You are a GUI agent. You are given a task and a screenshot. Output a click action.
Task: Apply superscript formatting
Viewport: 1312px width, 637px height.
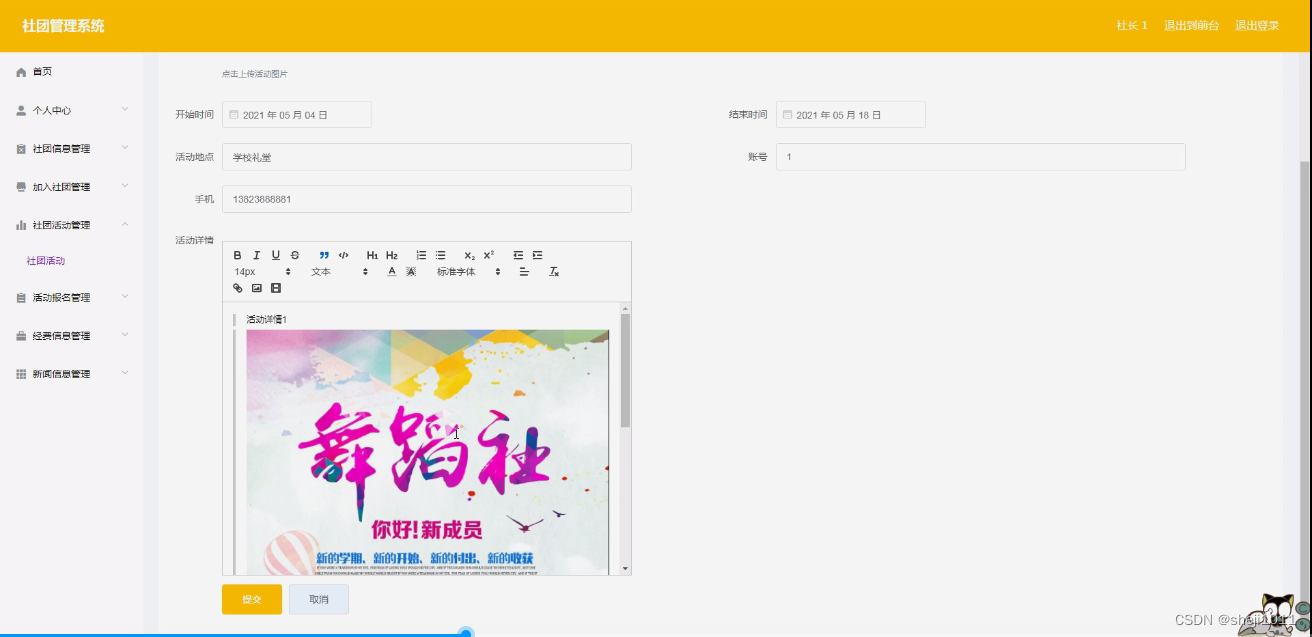489,254
